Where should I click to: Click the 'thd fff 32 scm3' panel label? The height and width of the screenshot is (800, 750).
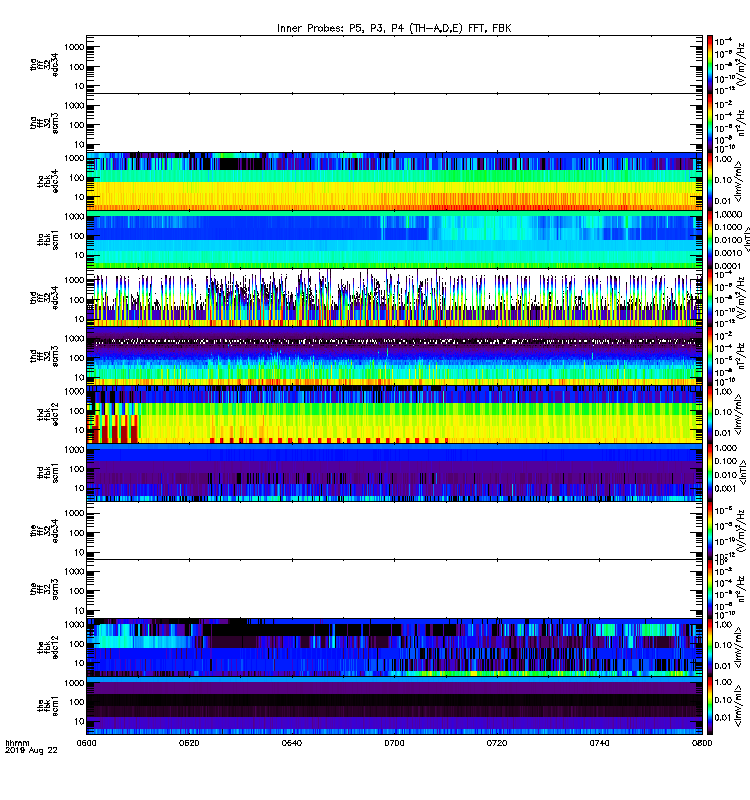(44, 356)
